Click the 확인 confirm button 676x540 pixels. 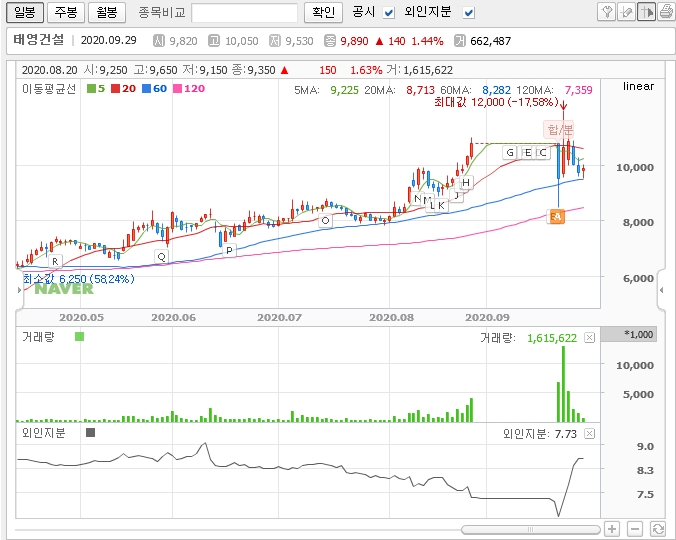click(x=323, y=12)
